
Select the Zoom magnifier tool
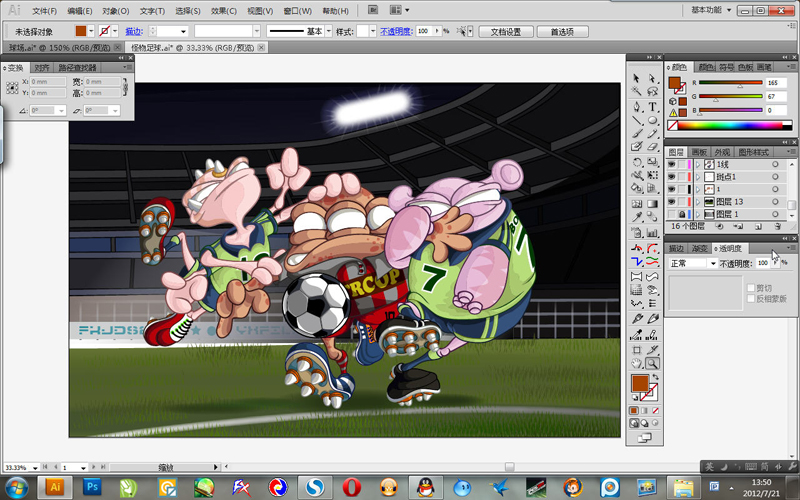(x=652, y=363)
